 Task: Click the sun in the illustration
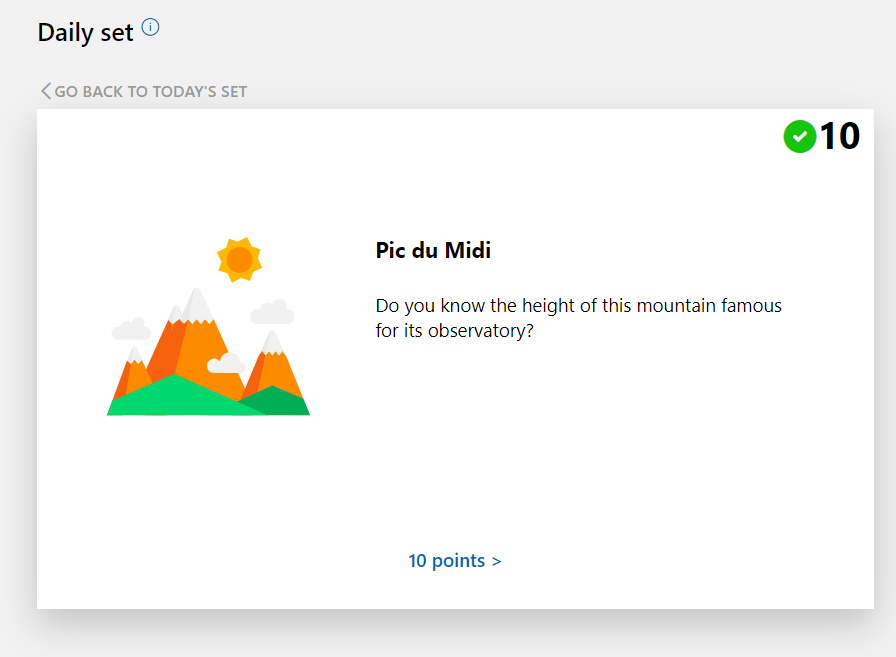239,260
